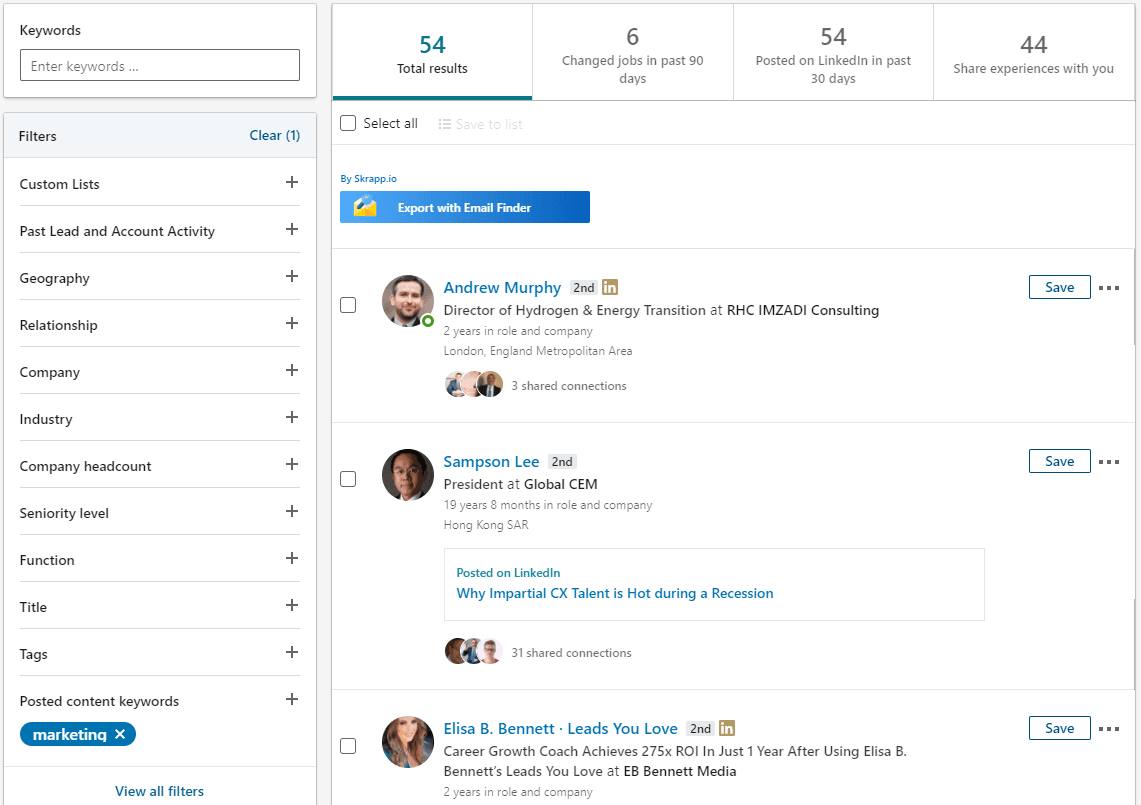Open Posted on LinkedIn in past 30 days tab
Screen dimensions: 1141x805
(833, 53)
